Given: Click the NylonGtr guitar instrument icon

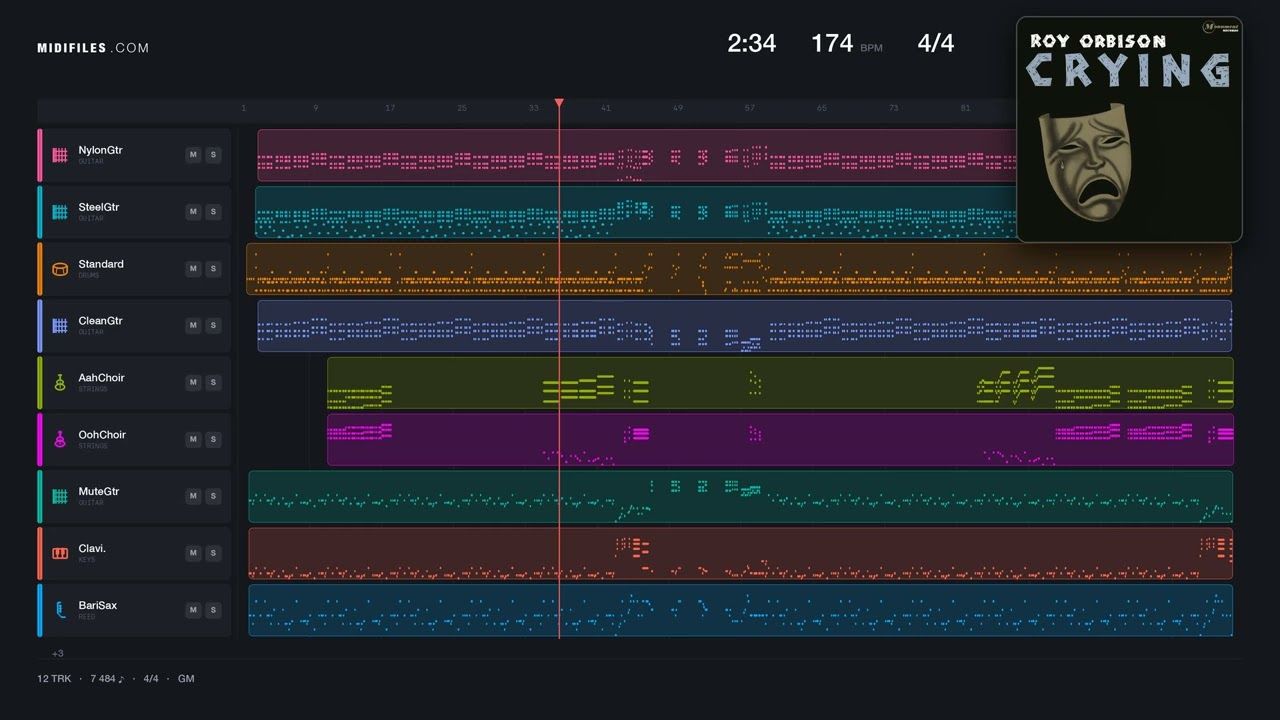Looking at the screenshot, I should coord(60,155).
